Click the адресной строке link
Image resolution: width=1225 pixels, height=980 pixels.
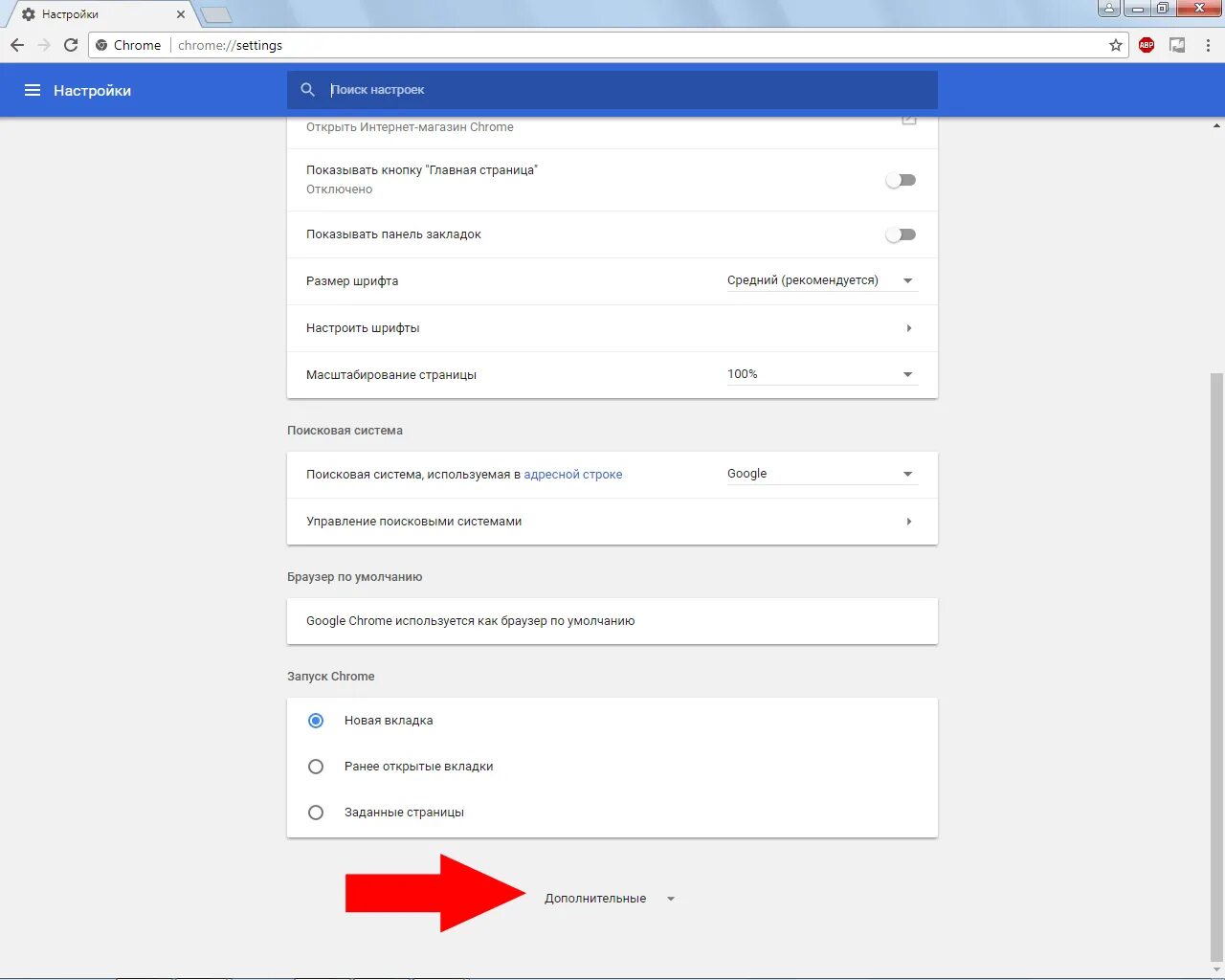[573, 475]
